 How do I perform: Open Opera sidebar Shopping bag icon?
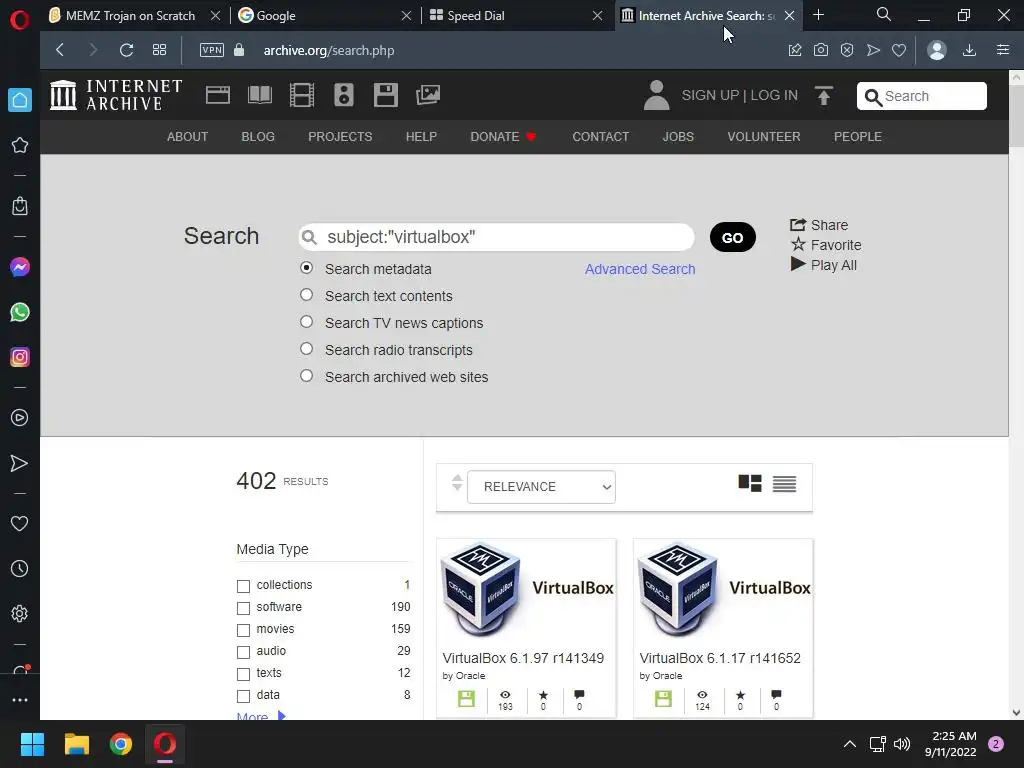[x=20, y=206]
